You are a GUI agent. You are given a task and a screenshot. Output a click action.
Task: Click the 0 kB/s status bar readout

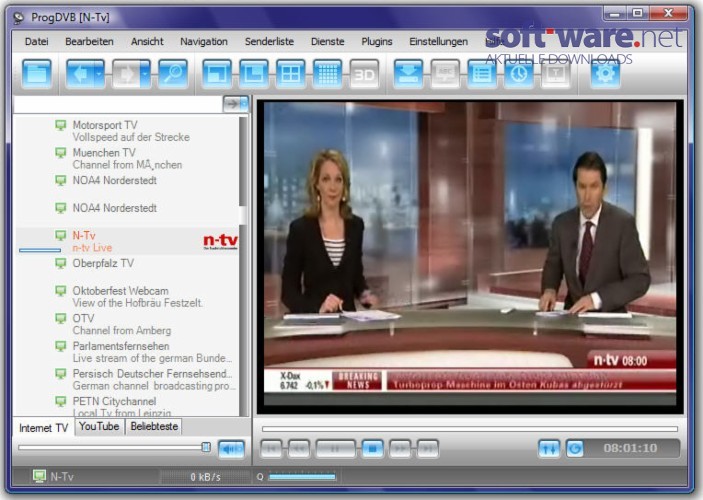click(x=205, y=477)
